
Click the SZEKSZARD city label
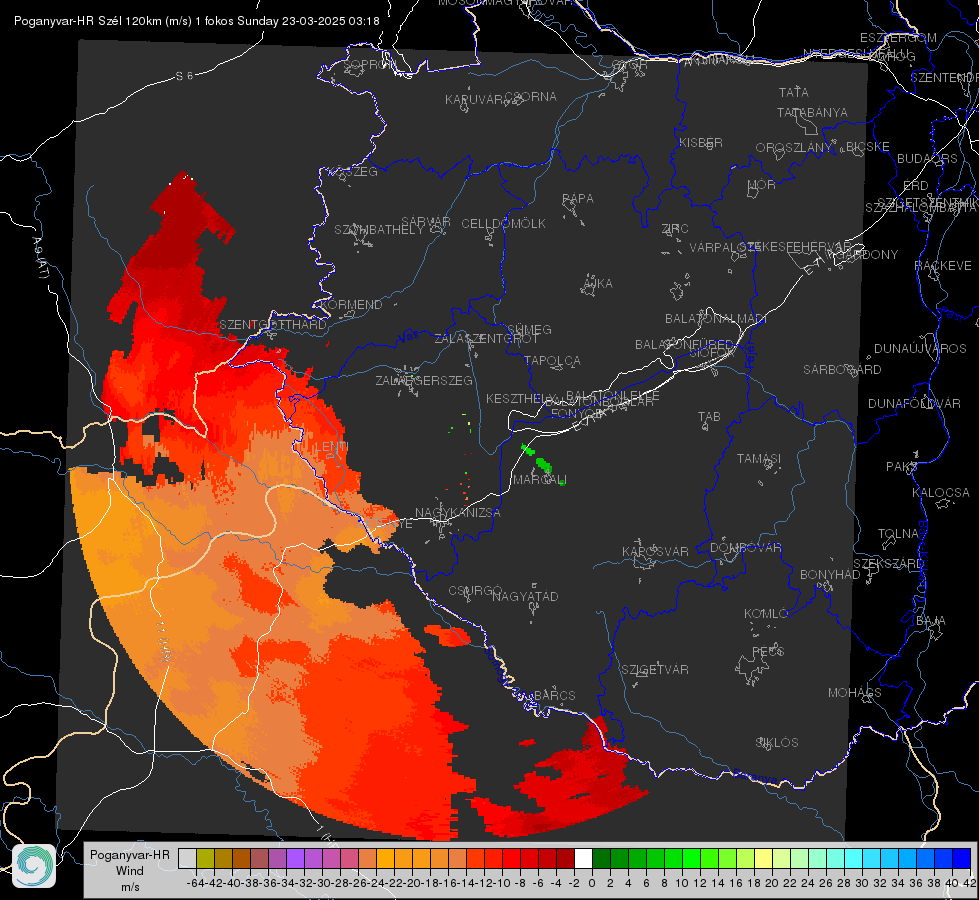click(x=888, y=564)
